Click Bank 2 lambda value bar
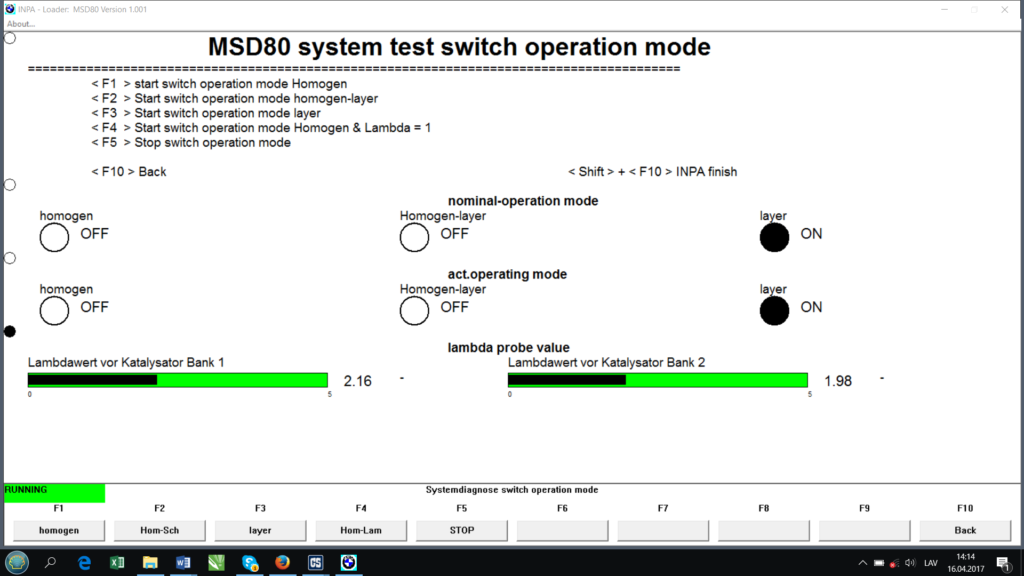The width and height of the screenshot is (1024, 576). point(658,380)
